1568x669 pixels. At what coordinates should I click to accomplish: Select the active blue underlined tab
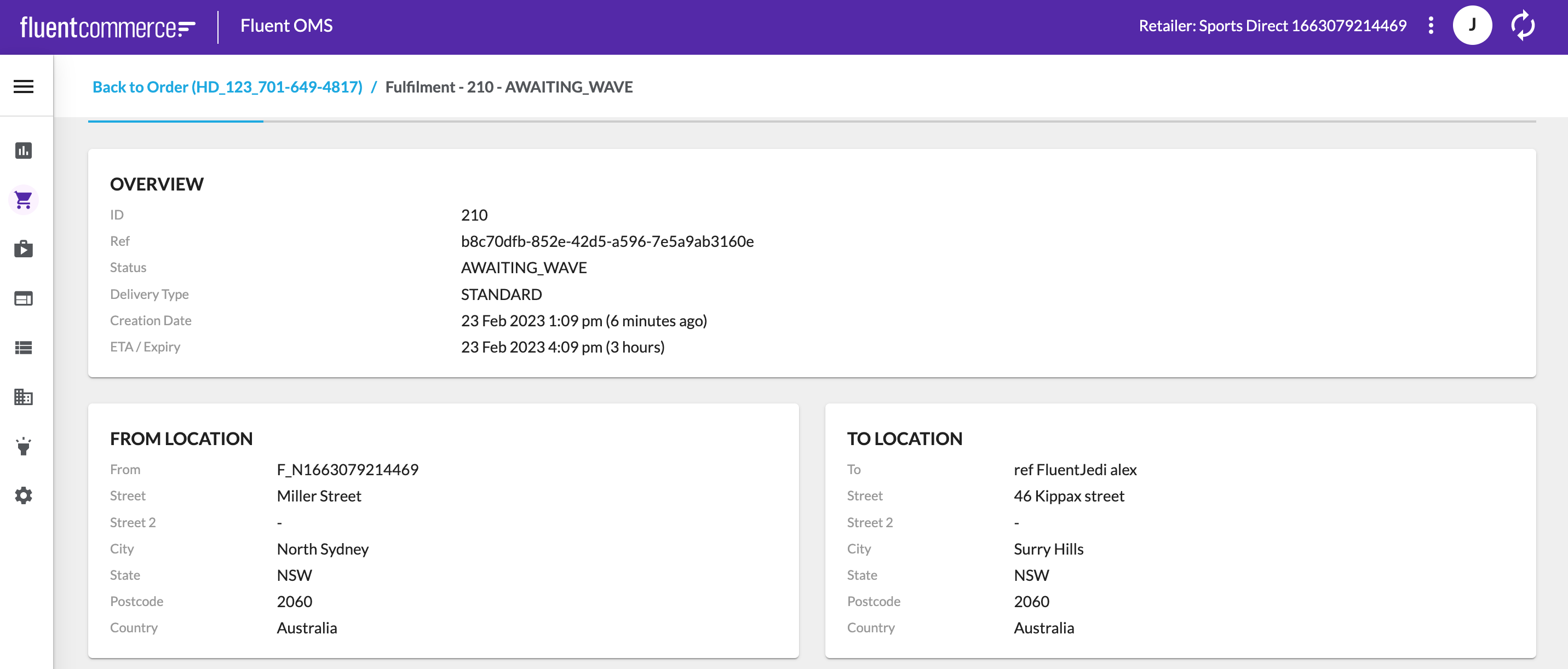(x=175, y=120)
